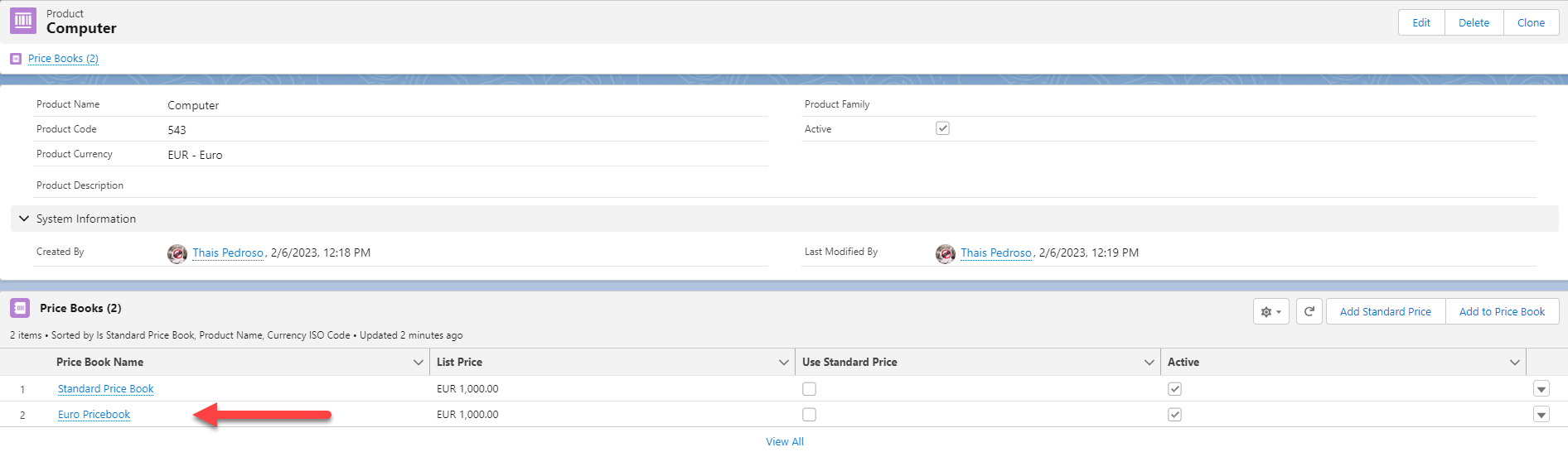
Task: Click the small Price Books icon near top link
Action: point(16,59)
